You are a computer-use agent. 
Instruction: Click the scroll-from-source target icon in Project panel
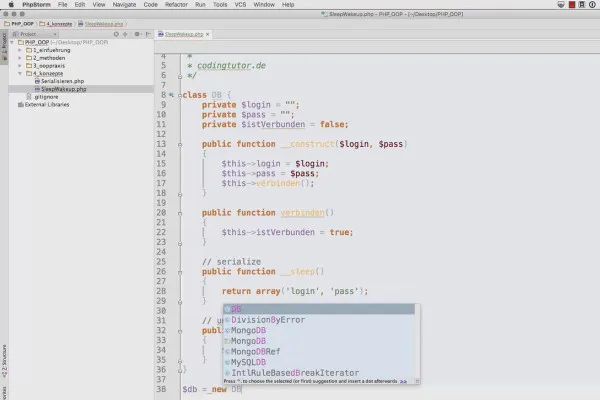click(x=116, y=34)
